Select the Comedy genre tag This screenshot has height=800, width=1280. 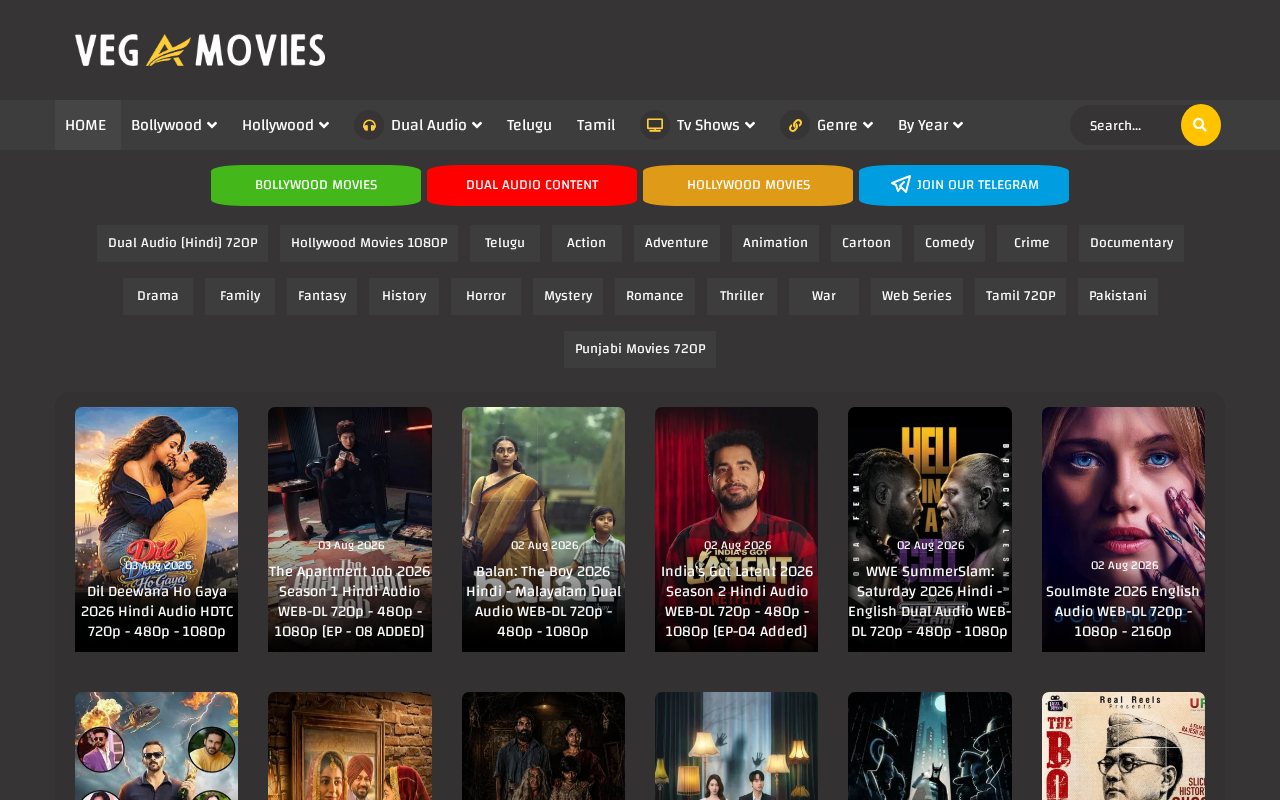tap(949, 243)
